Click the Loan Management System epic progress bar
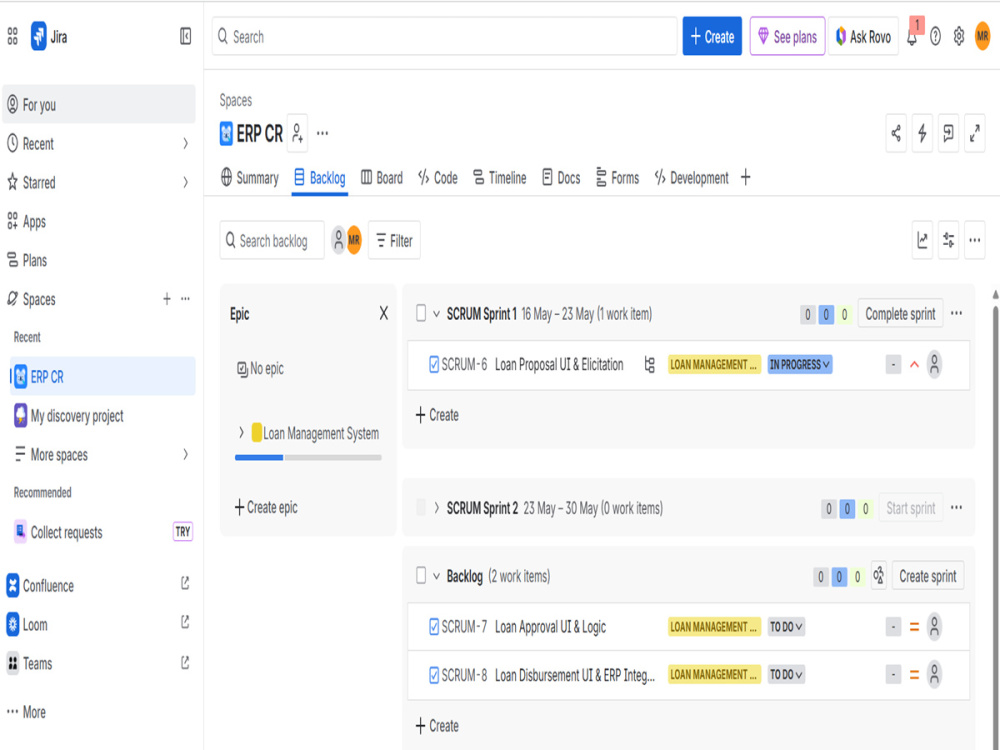Image resolution: width=1000 pixels, height=750 pixels. (308, 457)
